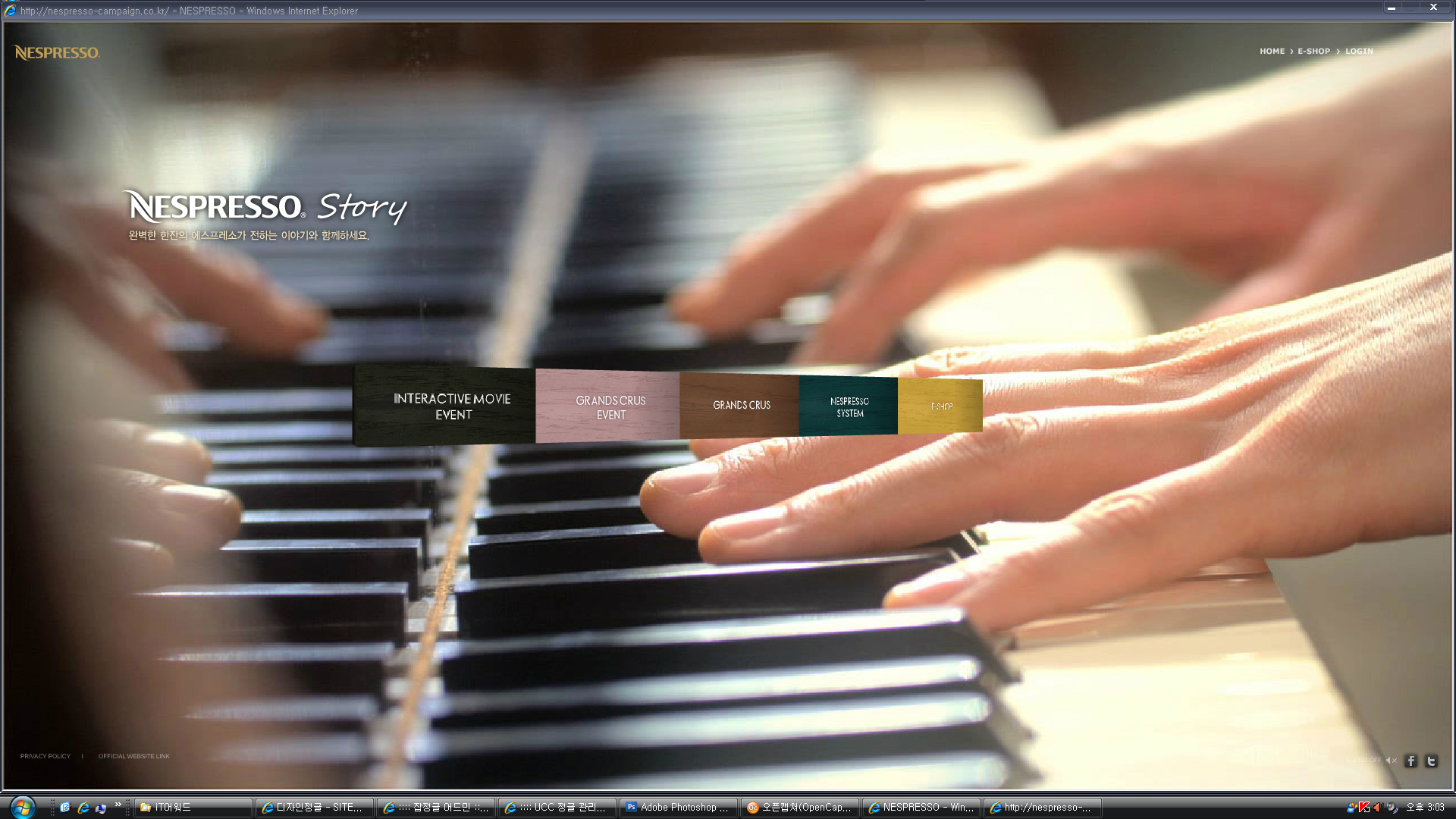Image resolution: width=1456 pixels, height=819 pixels.
Task: Close the Internet Explorer window
Action: (x=1433, y=8)
